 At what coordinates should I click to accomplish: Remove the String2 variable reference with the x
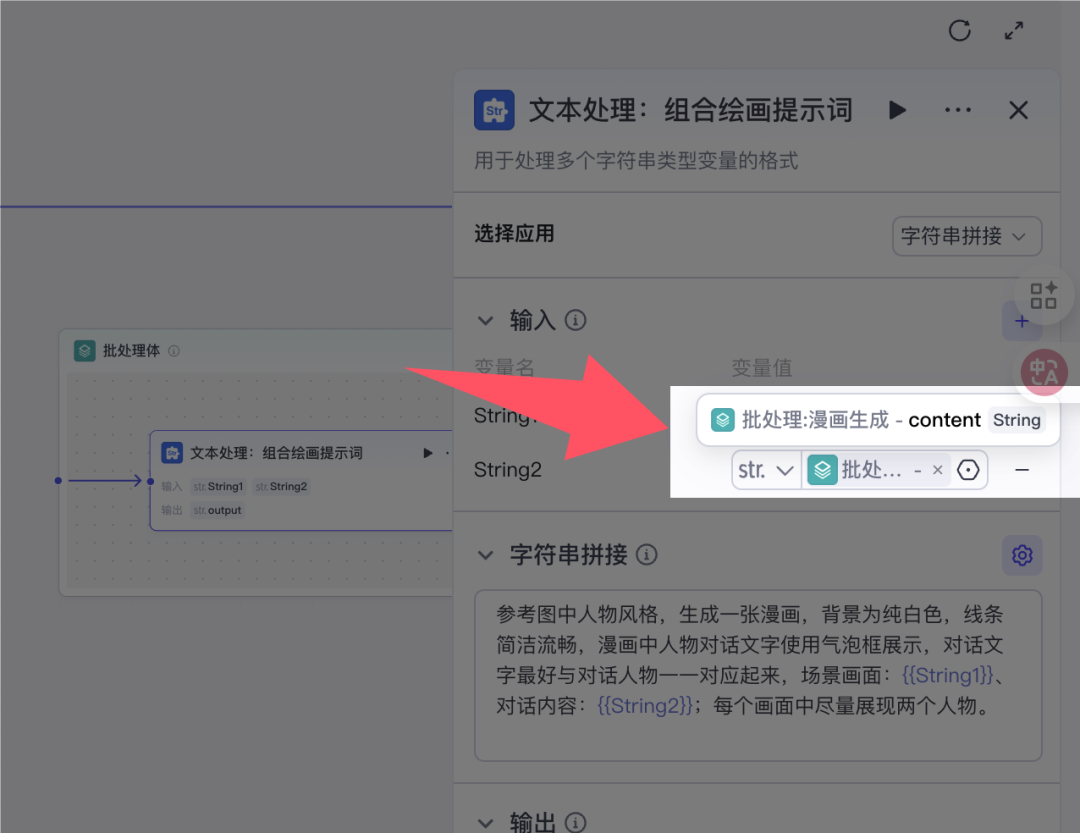click(x=937, y=470)
